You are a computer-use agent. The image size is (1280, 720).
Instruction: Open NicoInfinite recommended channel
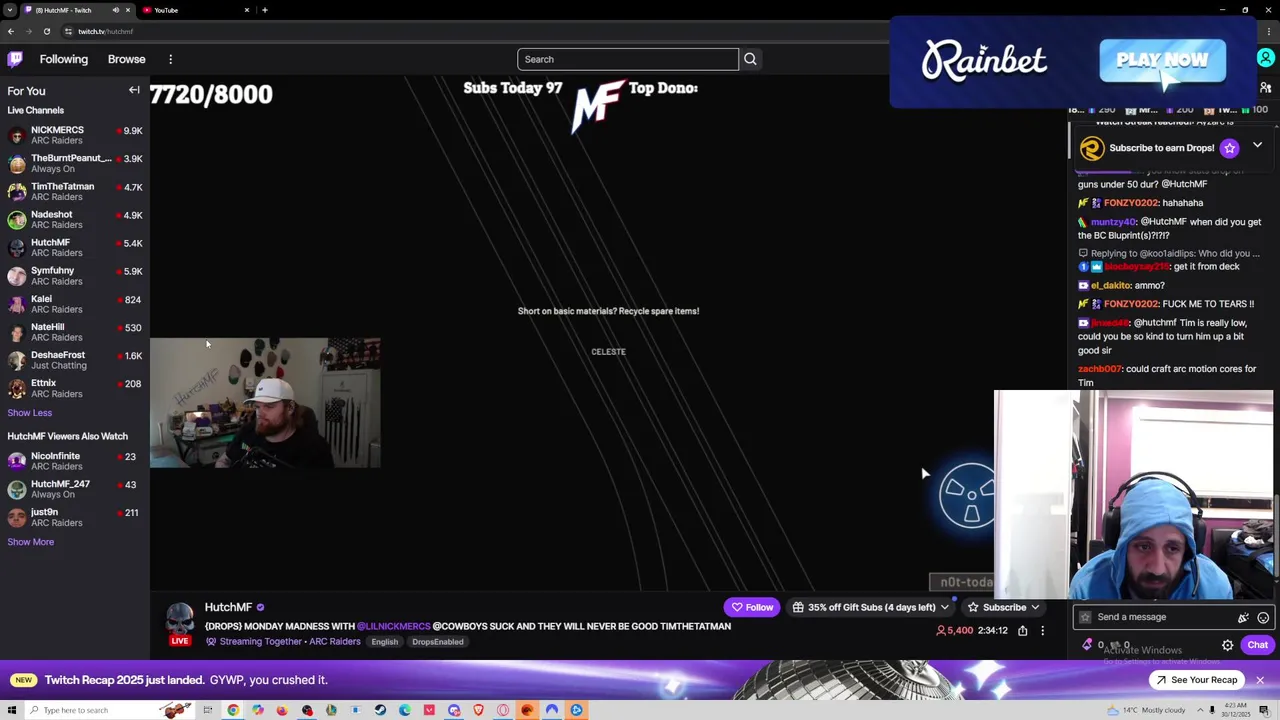[75, 461]
